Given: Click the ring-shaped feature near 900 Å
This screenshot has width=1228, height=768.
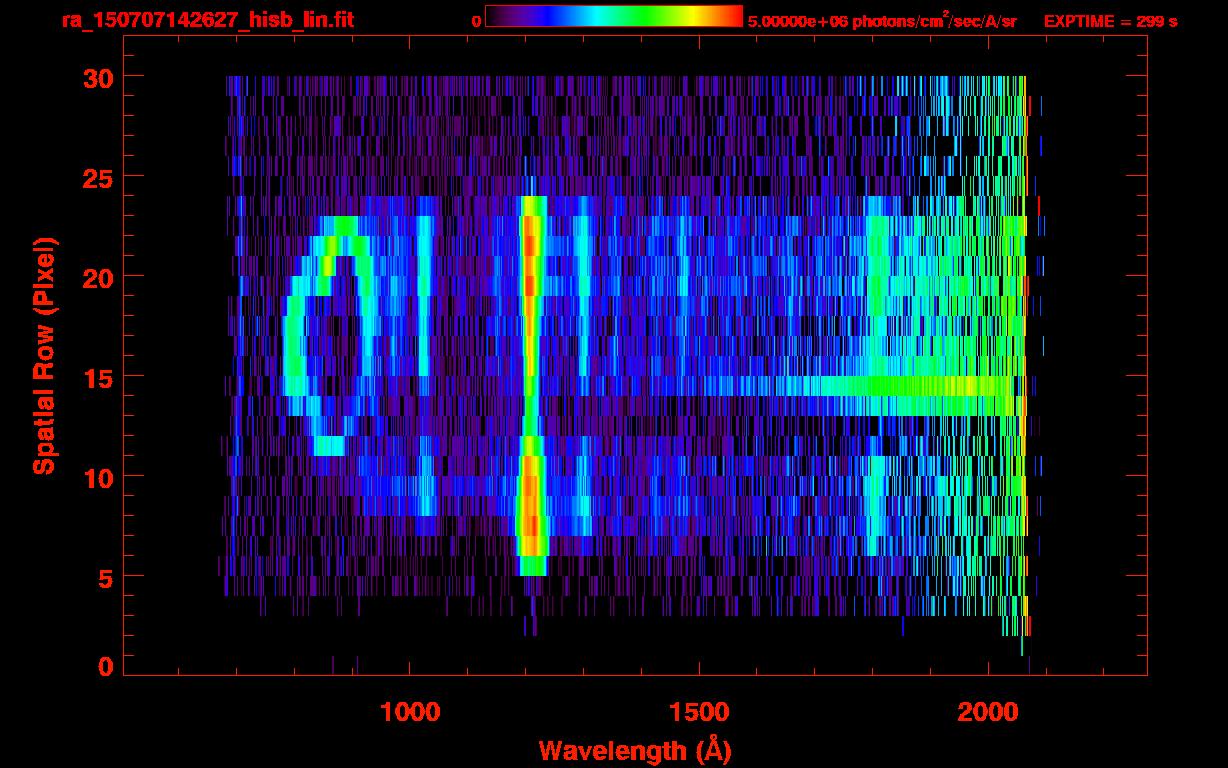Looking at the screenshot, I should (329, 335).
